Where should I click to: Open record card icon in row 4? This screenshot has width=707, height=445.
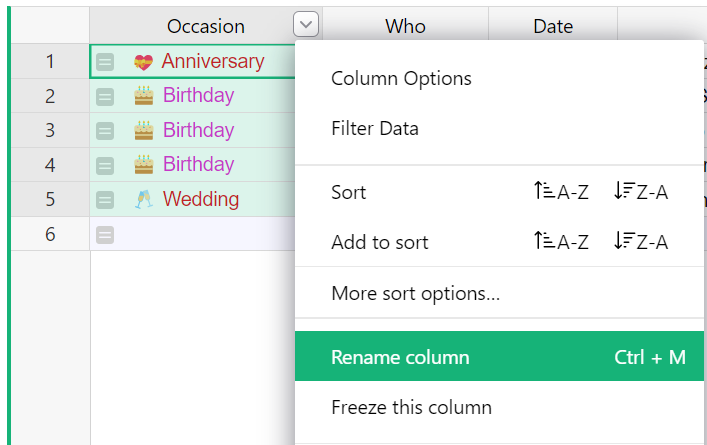pyautogui.click(x=105, y=165)
